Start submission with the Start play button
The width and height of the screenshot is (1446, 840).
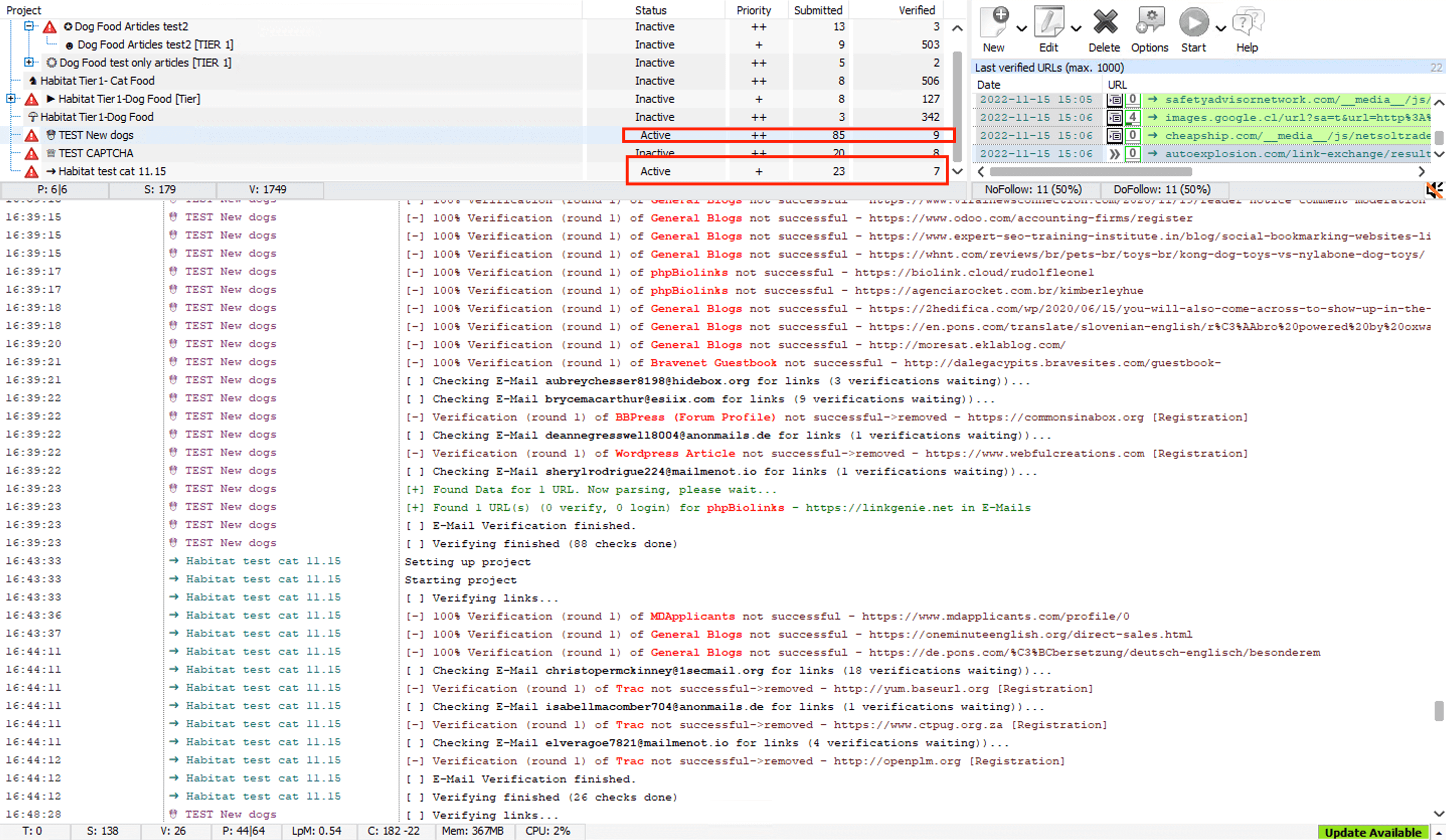coord(1193,29)
